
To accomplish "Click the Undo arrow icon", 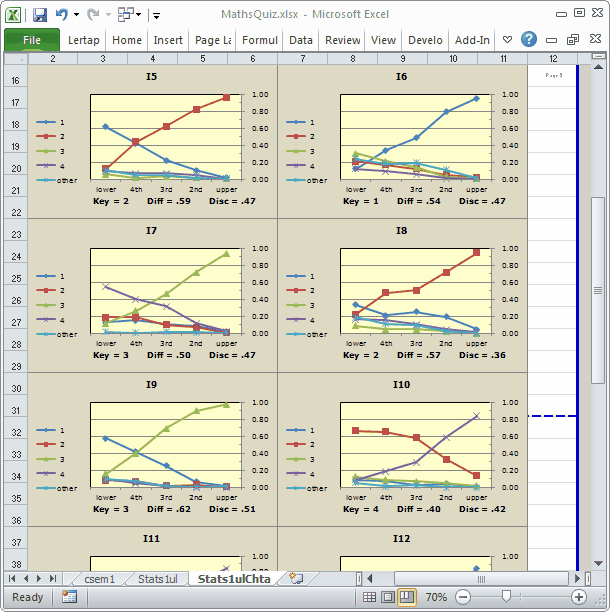I will (62, 15).
